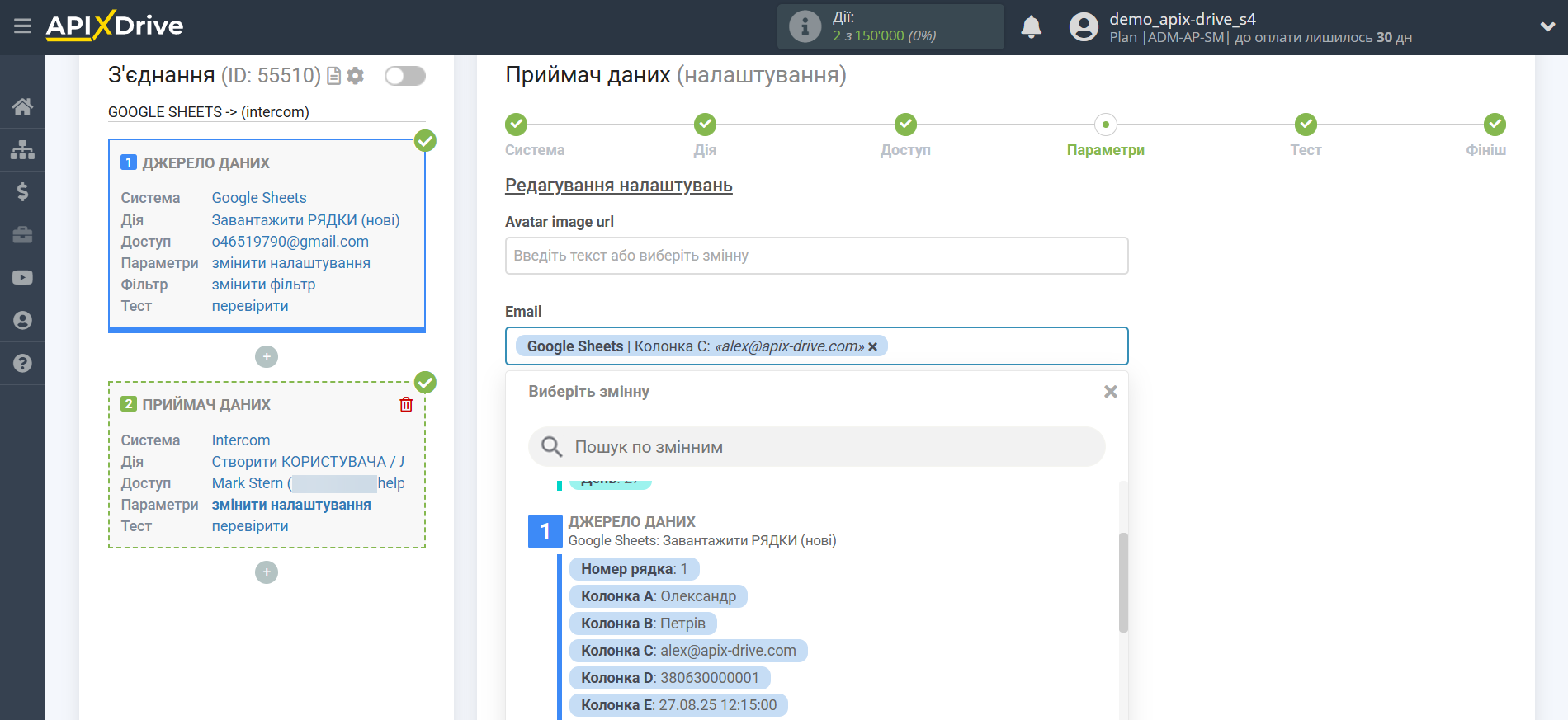Expand the account dropdown chevron
The height and width of the screenshot is (720, 1568).
tap(1547, 26)
